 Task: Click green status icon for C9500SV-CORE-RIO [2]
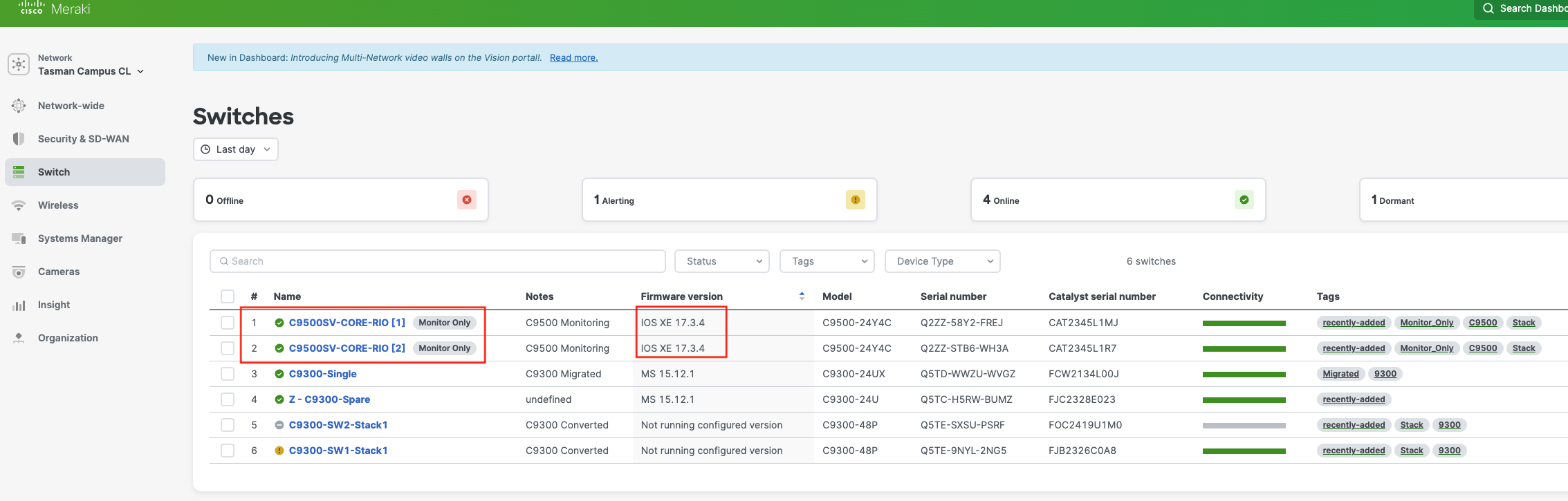coord(279,348)
